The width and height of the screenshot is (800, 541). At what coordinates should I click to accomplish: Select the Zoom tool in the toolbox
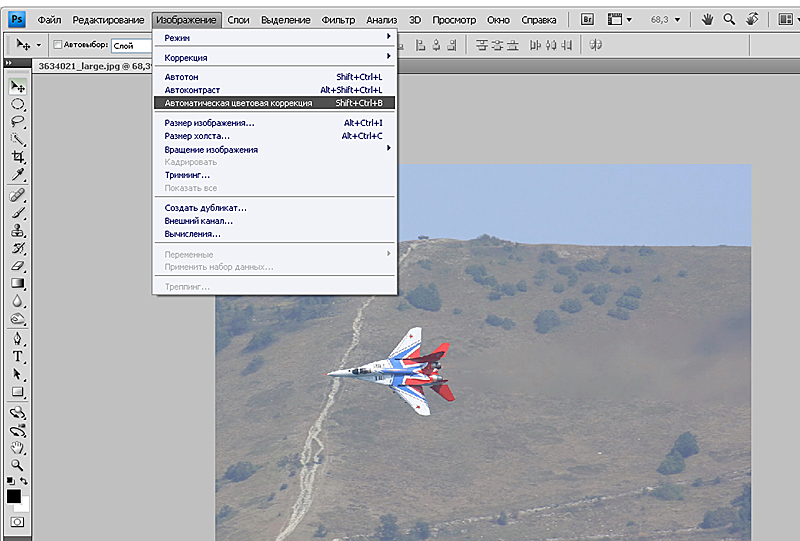tap(18, 465)
